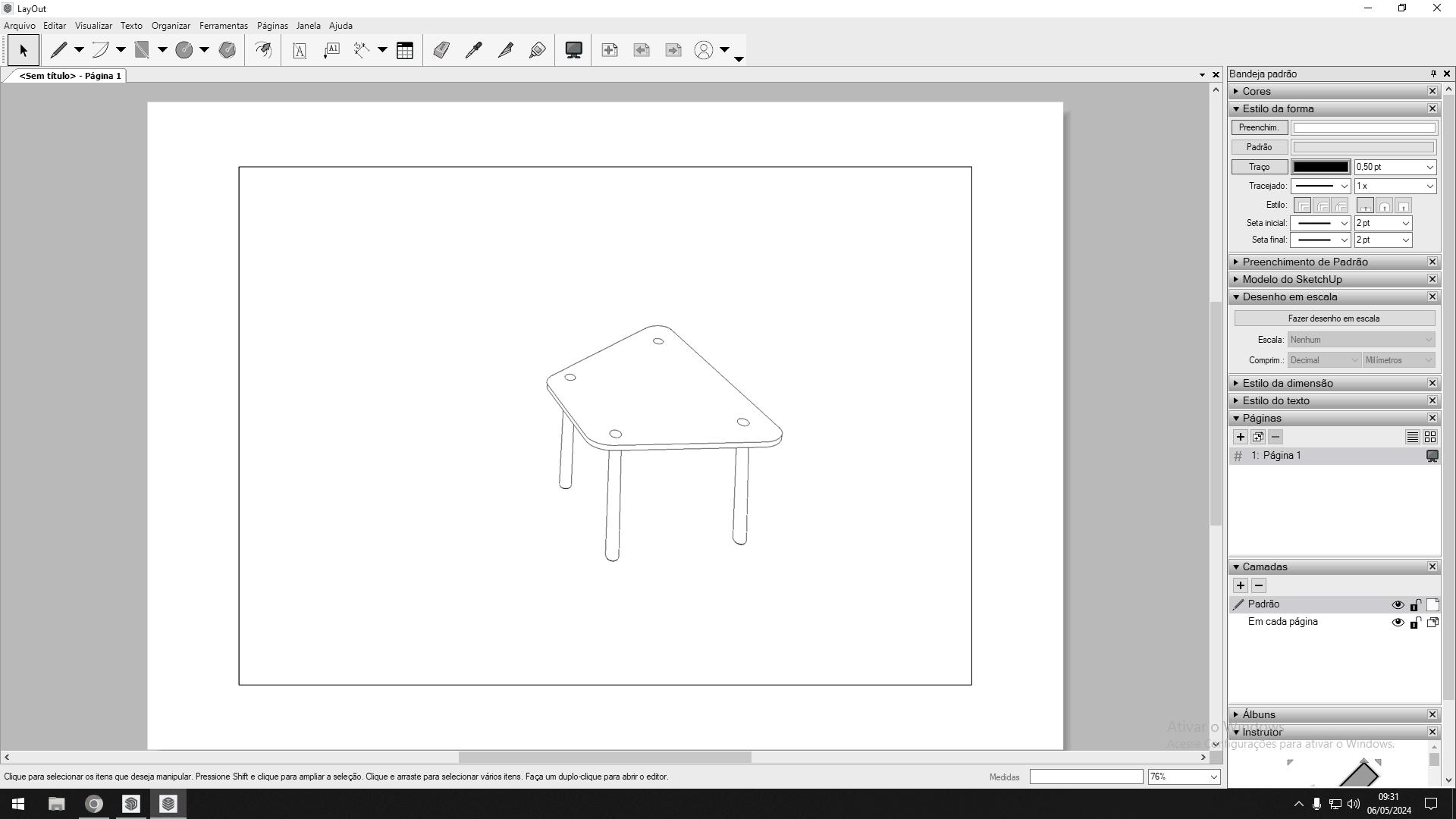The image size is (1456, 819).
Task: Add a new layer in Camadas
Action: (1241, 585)
